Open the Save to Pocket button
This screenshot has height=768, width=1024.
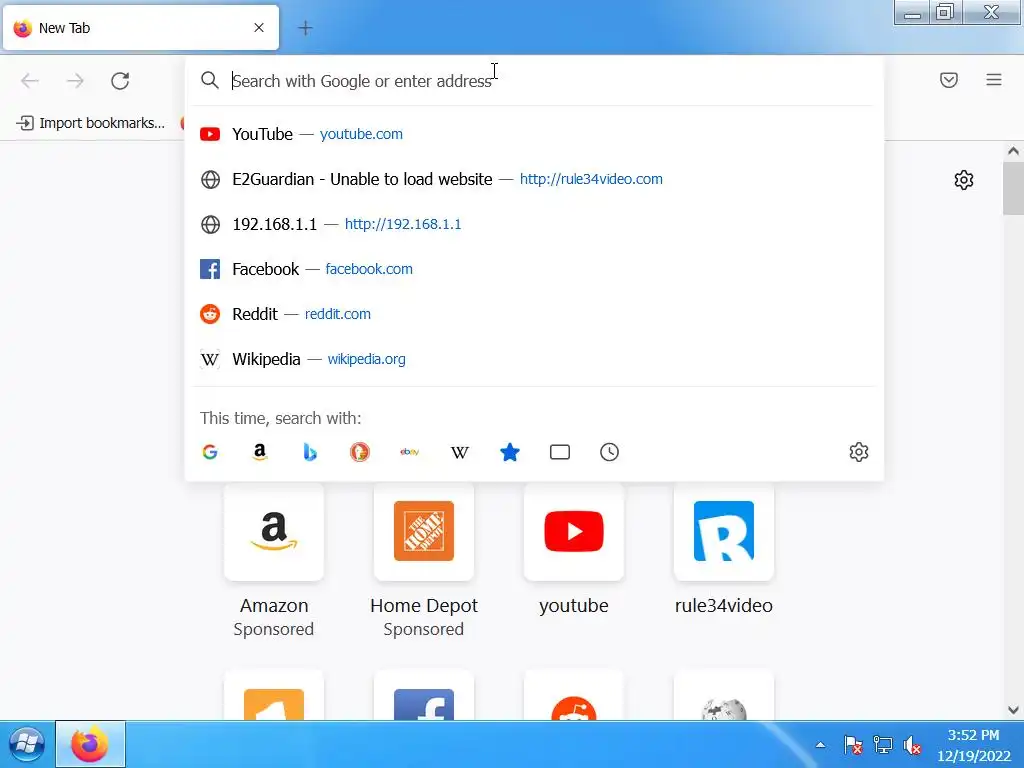[949, 80]
